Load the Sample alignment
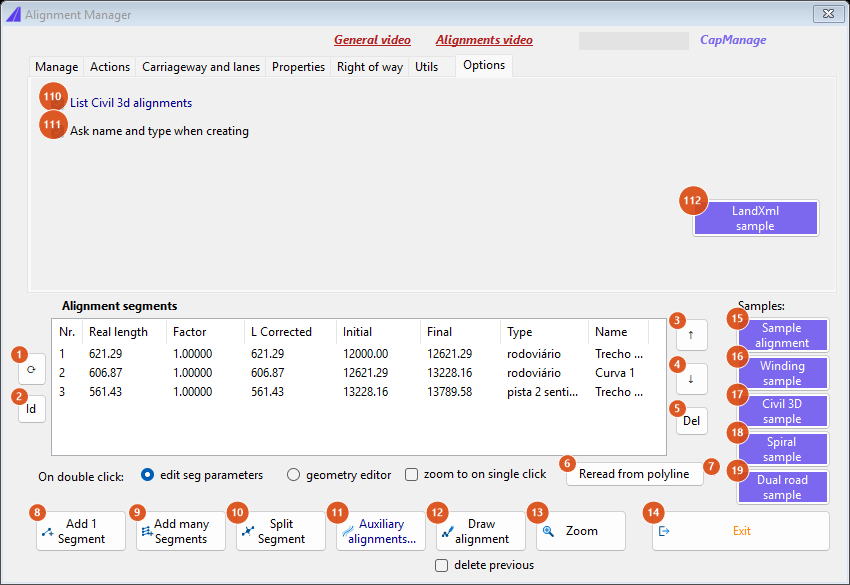Viewport: 850px width, 585px height. [x=782, y=335]
